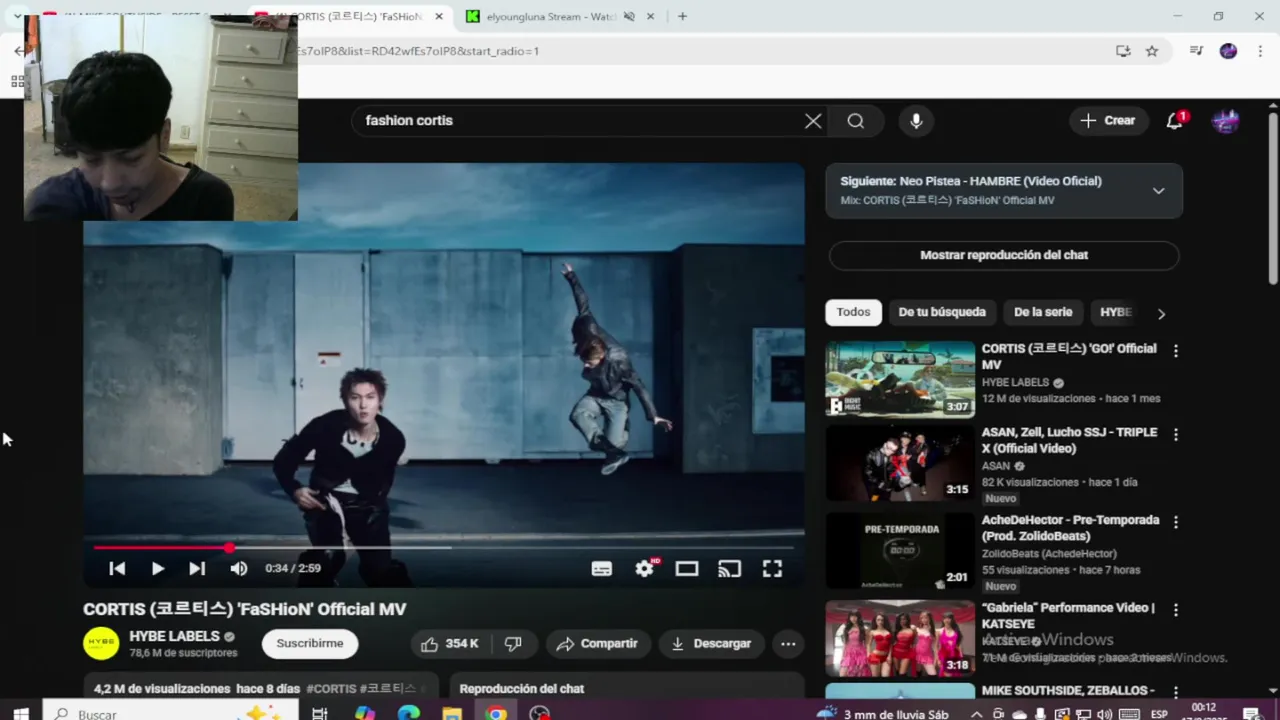The image size is (1280, 720).
Task: Open Task View on the taskbar
Action: [320, 714]
